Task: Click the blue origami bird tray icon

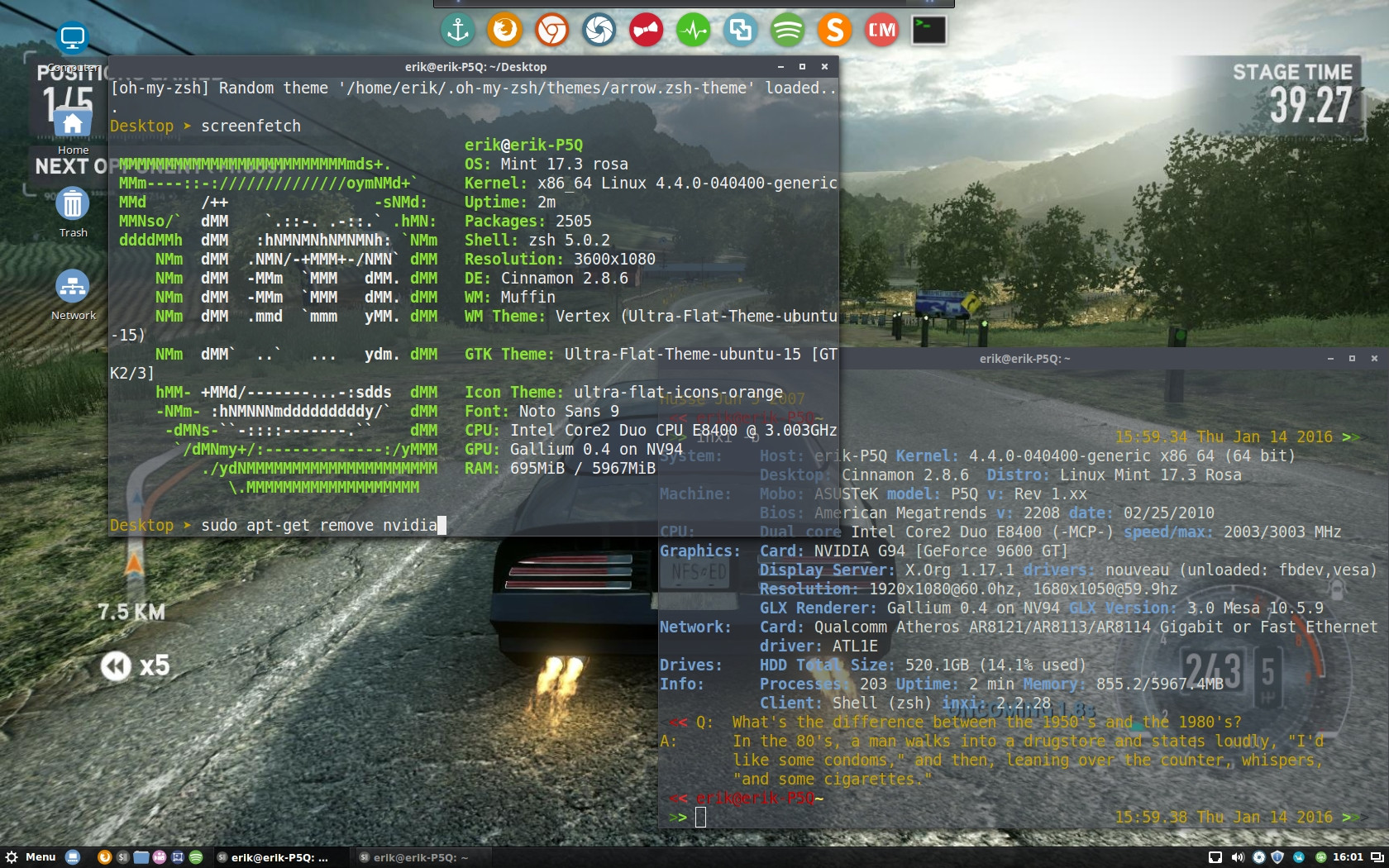Action: click(x=1299, y=857)
